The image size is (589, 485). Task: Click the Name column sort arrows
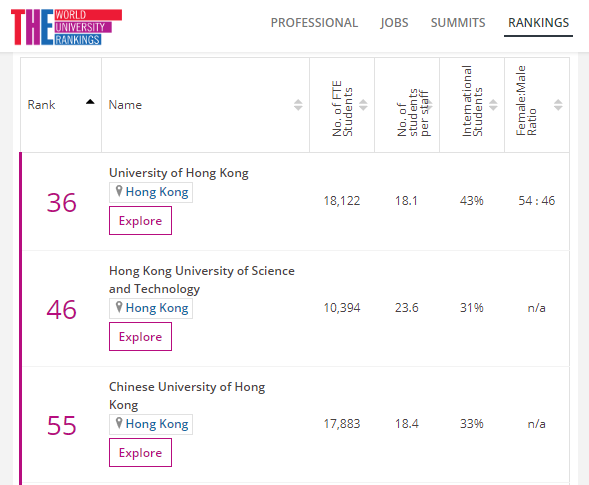pyautogui.click(x=298, y=105)
